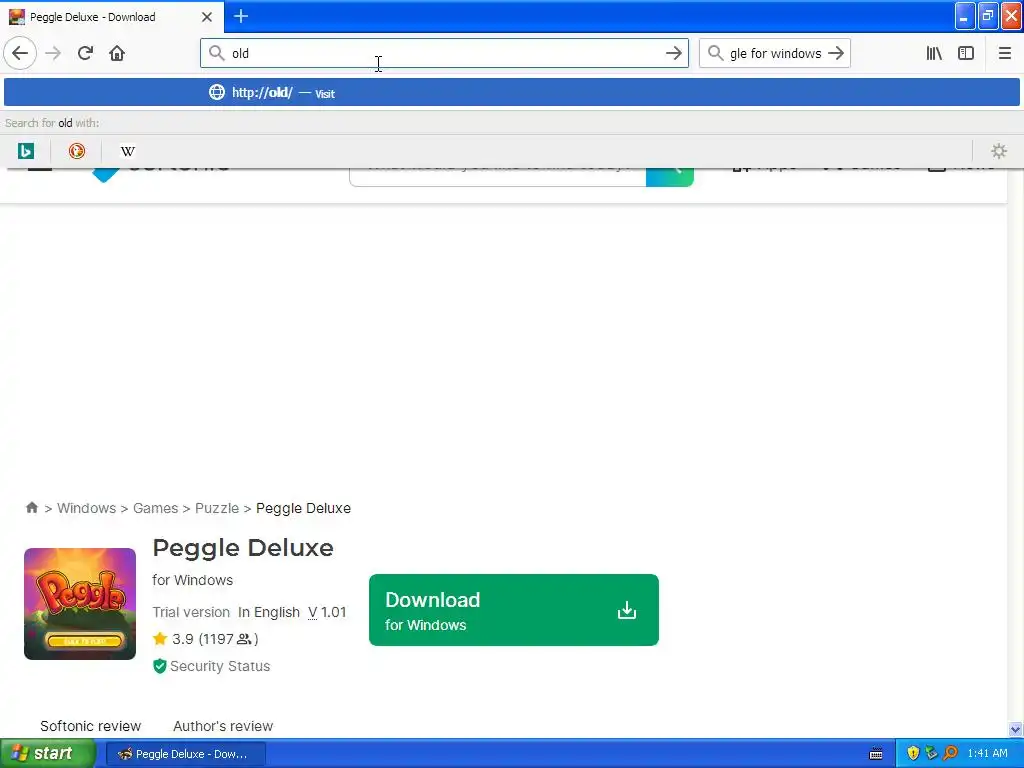This screenshot has height=768, width=1024.
Task: Click the on-screen keyboard tray icon
Action: pos(876,754)
